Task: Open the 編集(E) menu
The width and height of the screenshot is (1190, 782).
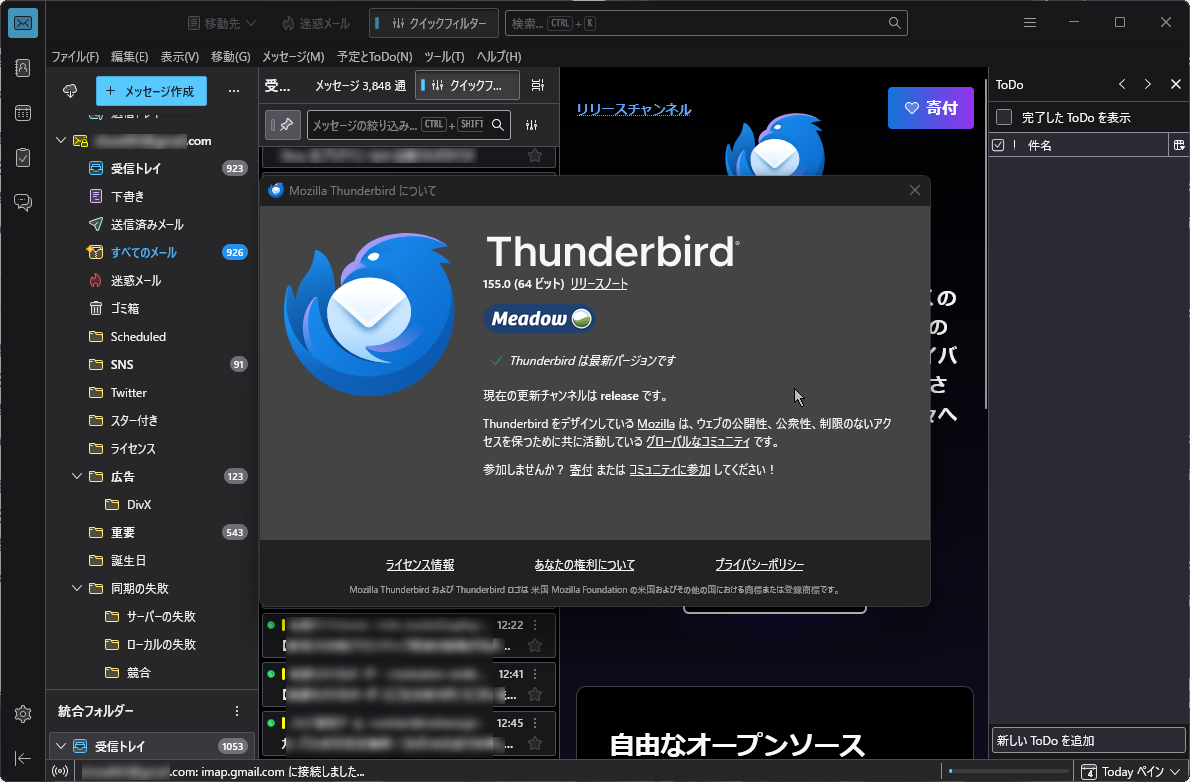Action: tap(129, 56)
